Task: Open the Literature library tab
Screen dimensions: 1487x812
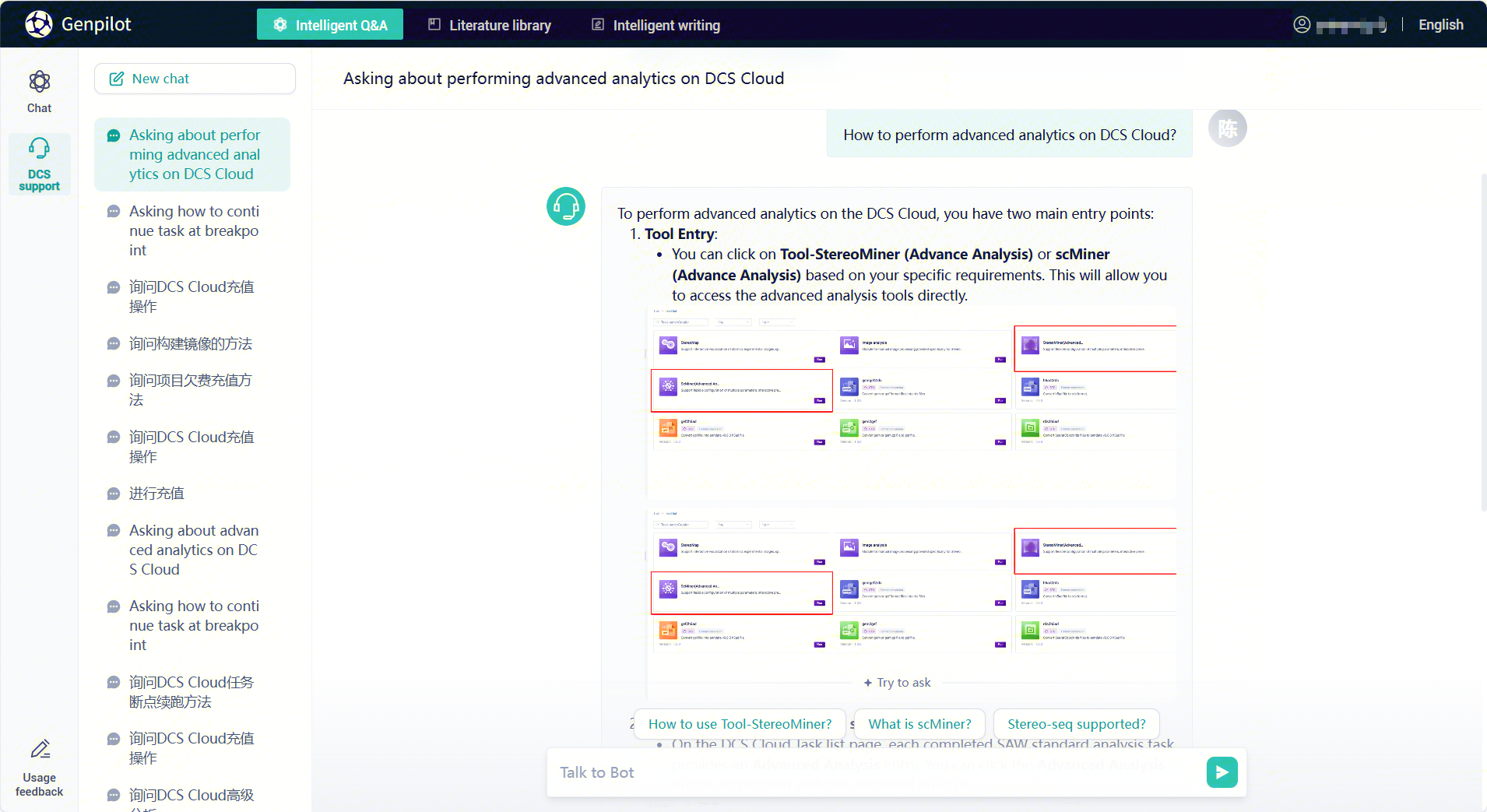Action: (x=490, y=25)
